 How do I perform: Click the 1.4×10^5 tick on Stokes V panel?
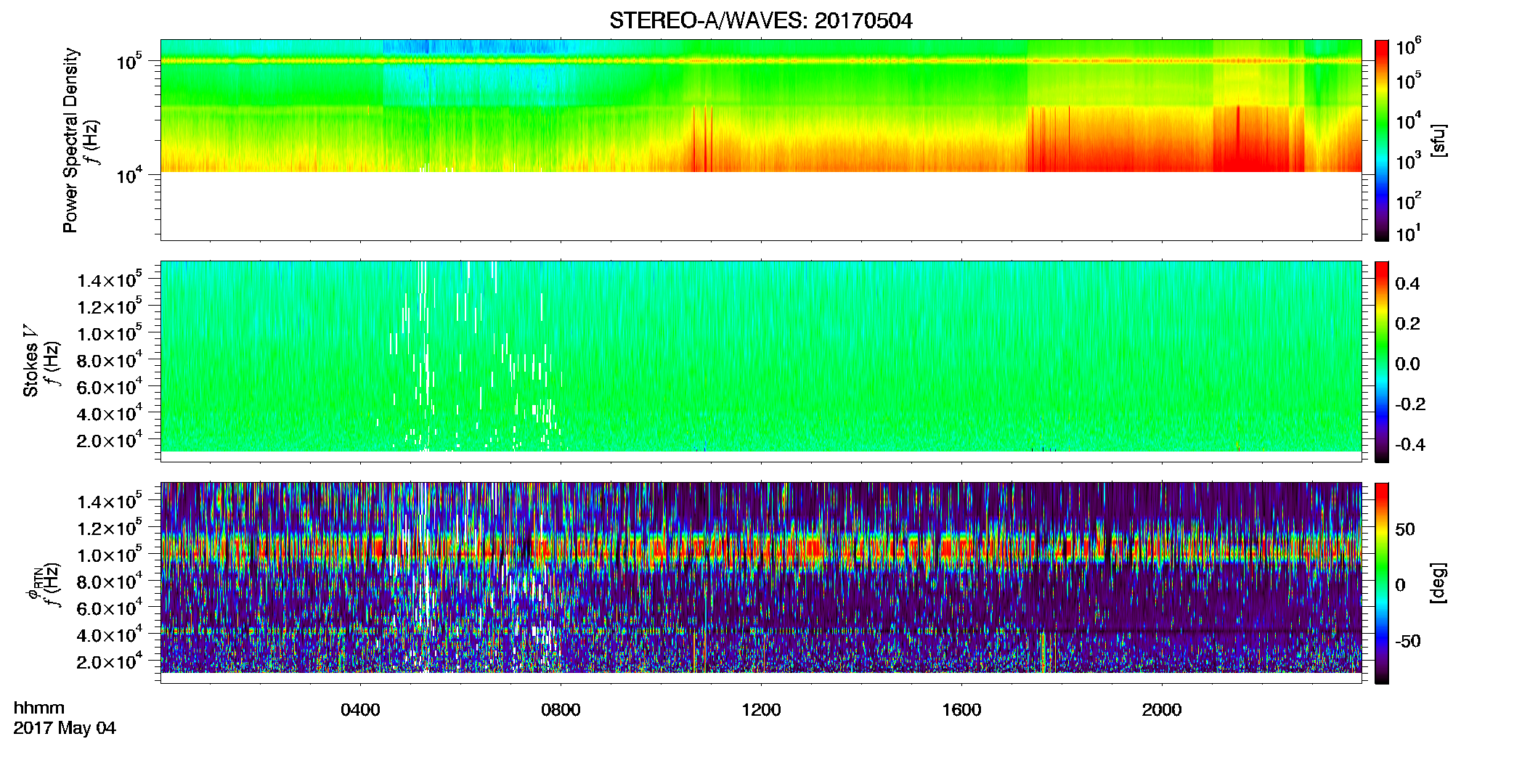110,279
